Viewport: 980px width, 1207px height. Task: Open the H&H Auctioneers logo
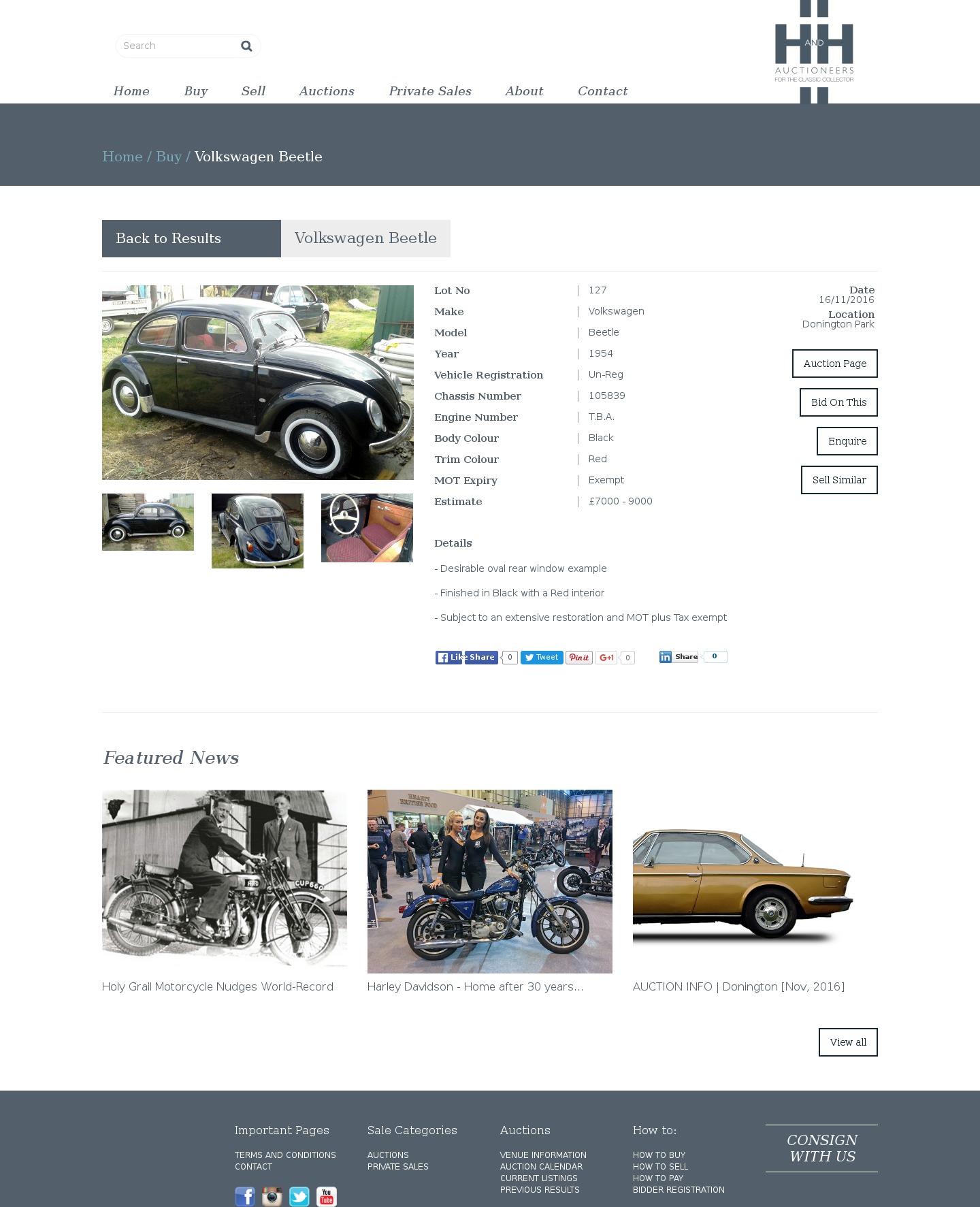(x=814, y=52)
